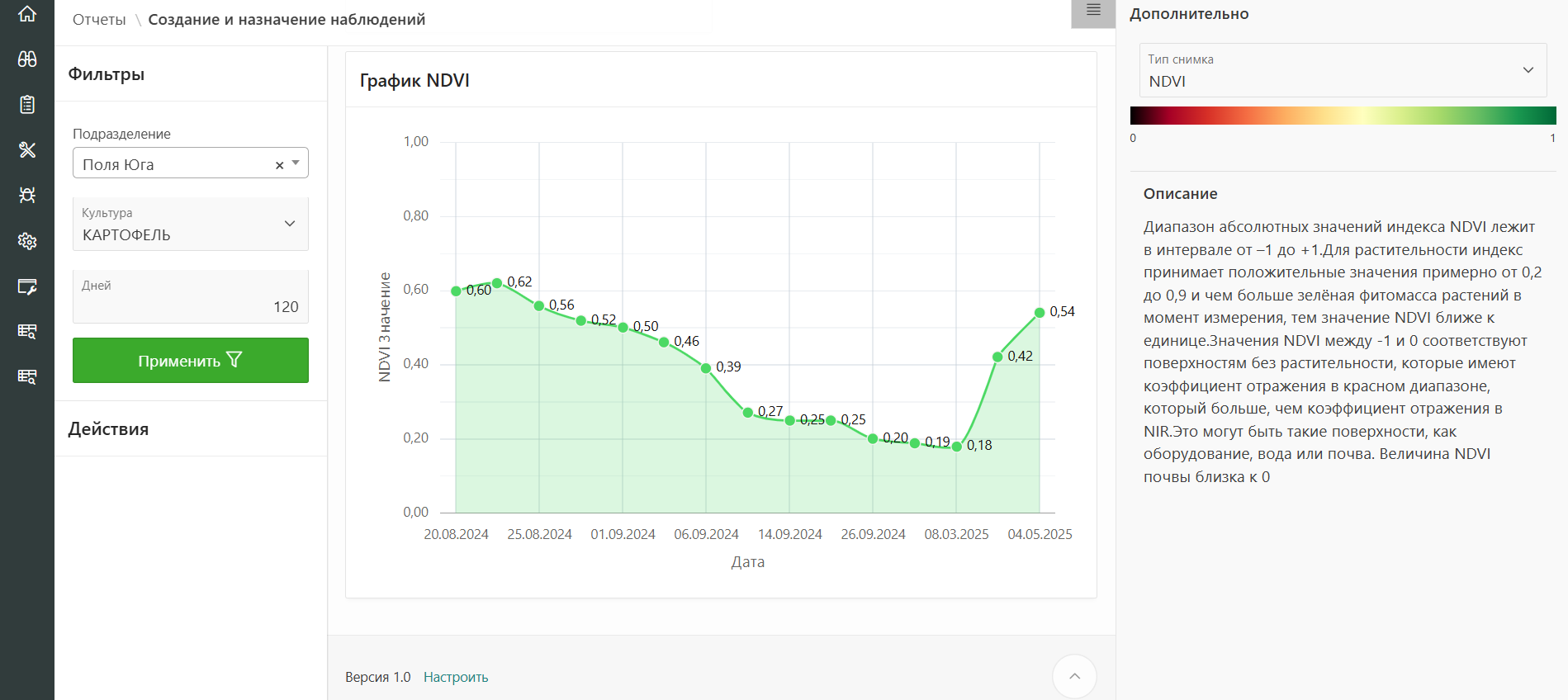Viewport: 1568px width, 700px height.
Task: Click the 0,54 data point on chart
Action: pos(1040,313)
